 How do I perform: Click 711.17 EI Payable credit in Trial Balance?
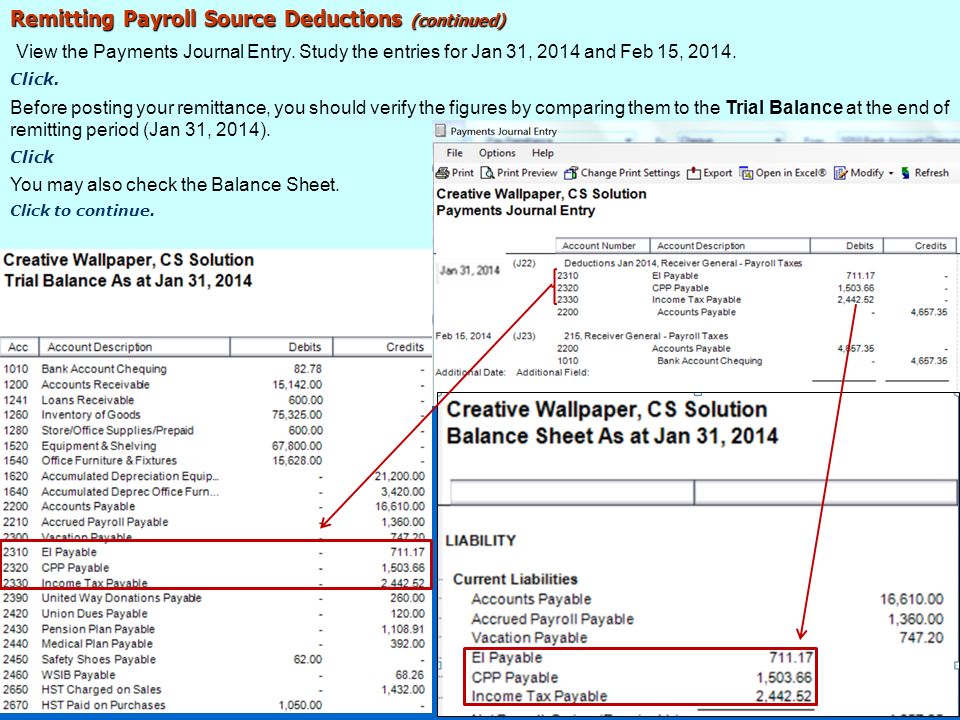[x=407, y=552]
